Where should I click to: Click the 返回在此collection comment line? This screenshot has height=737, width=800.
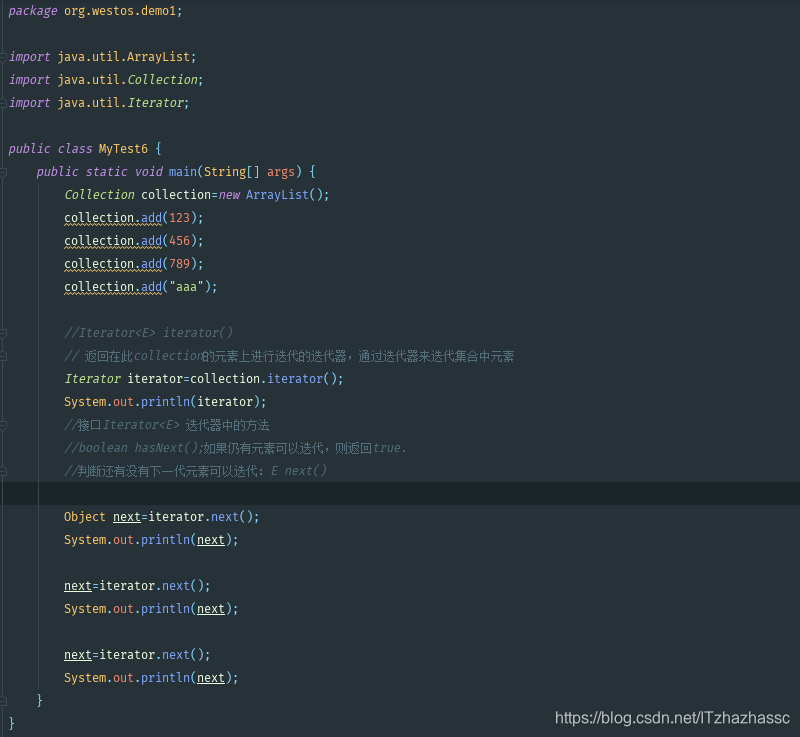tap(289, 356)
